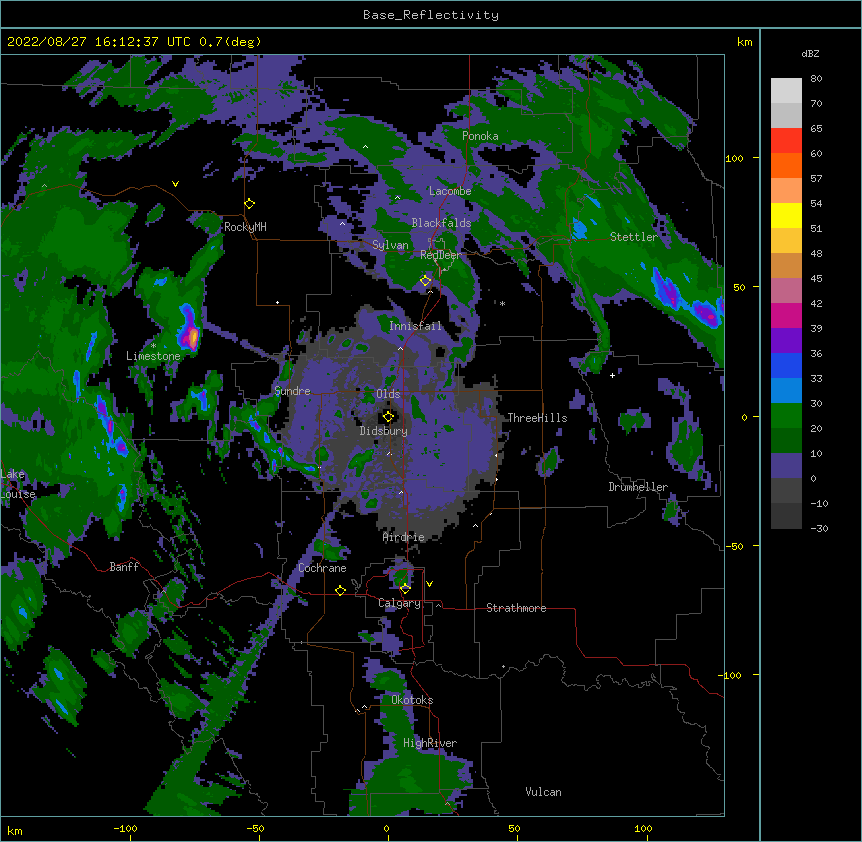Viewport: 862px width, 842px height.
Task: Click the km unit label at bottom left
Action: [x=15, y=830]
